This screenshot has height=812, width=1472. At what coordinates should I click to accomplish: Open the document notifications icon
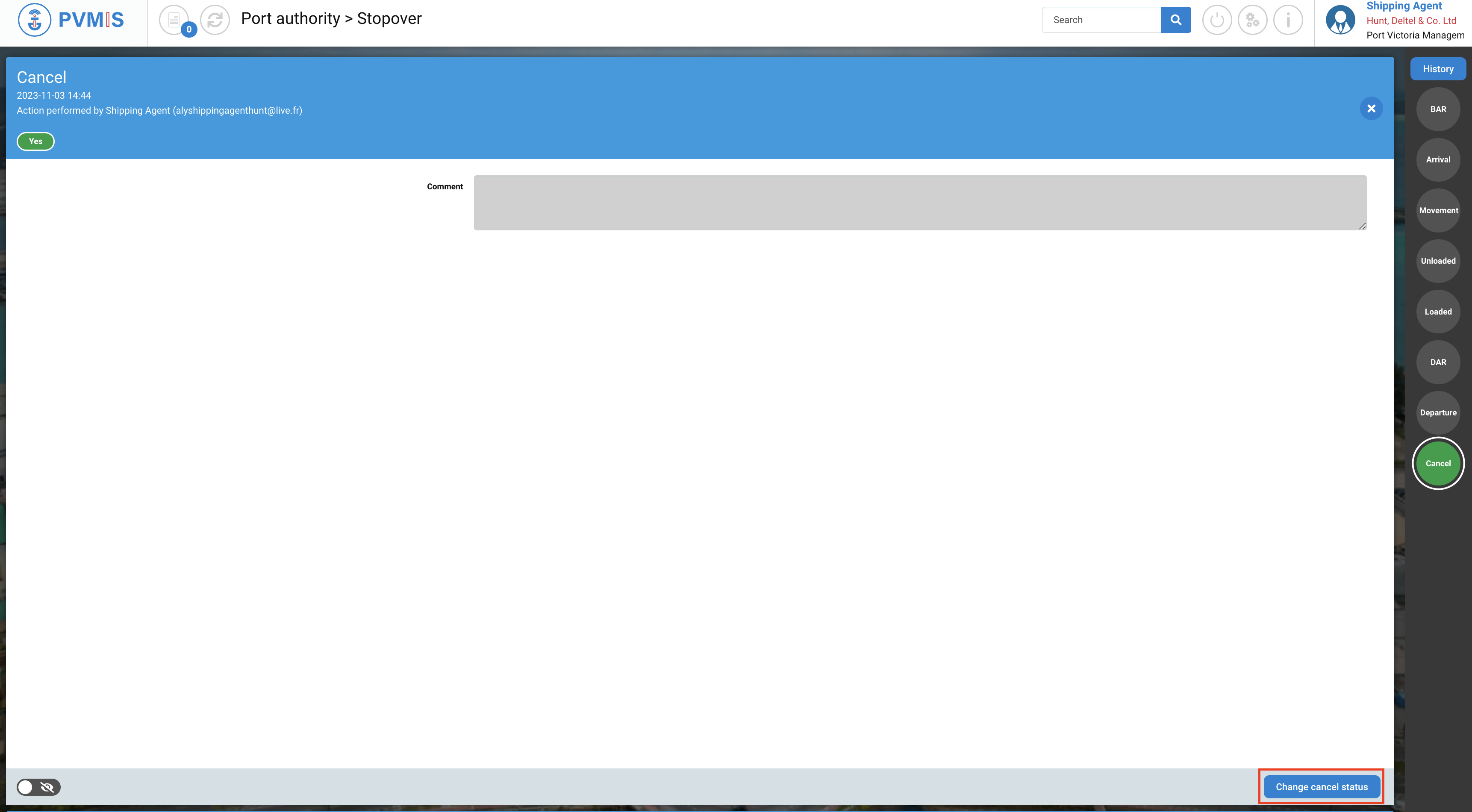[x=174, y=20]
